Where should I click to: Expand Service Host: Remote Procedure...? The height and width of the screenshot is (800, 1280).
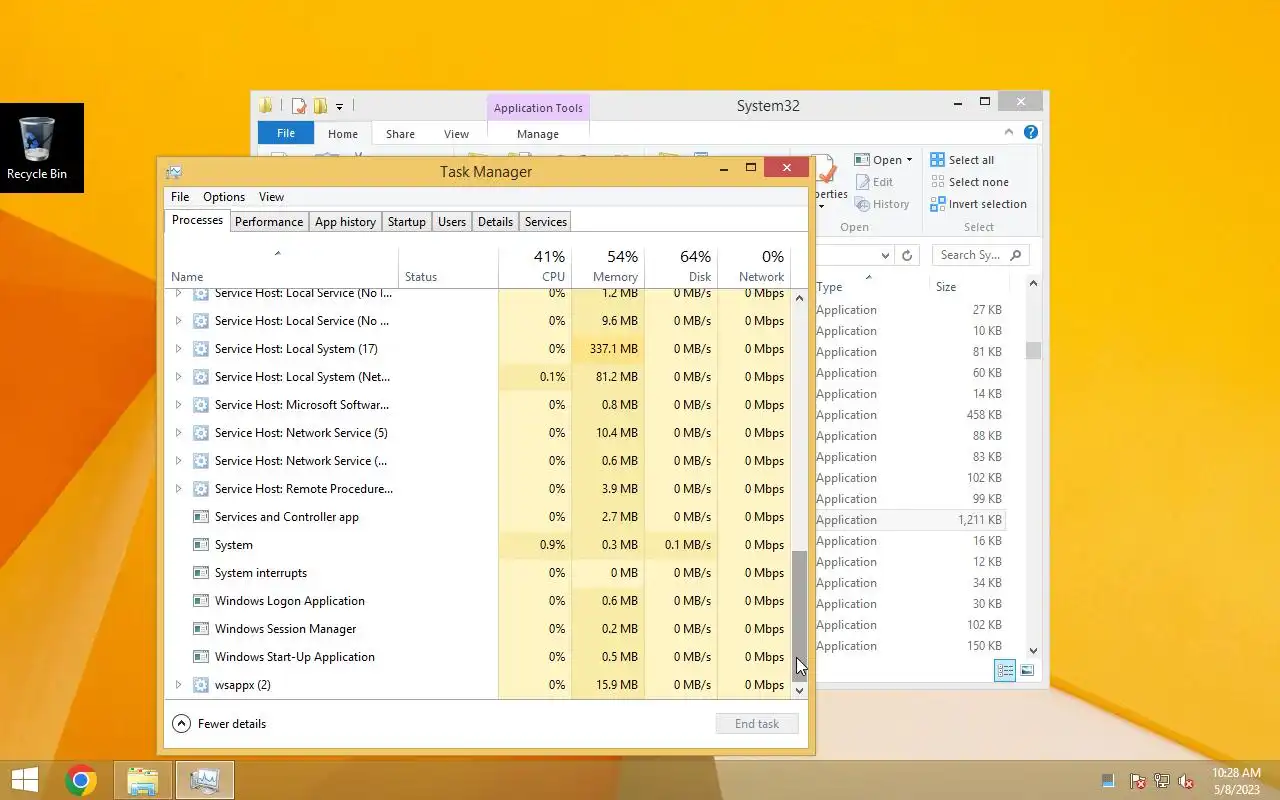coord(179,489)
